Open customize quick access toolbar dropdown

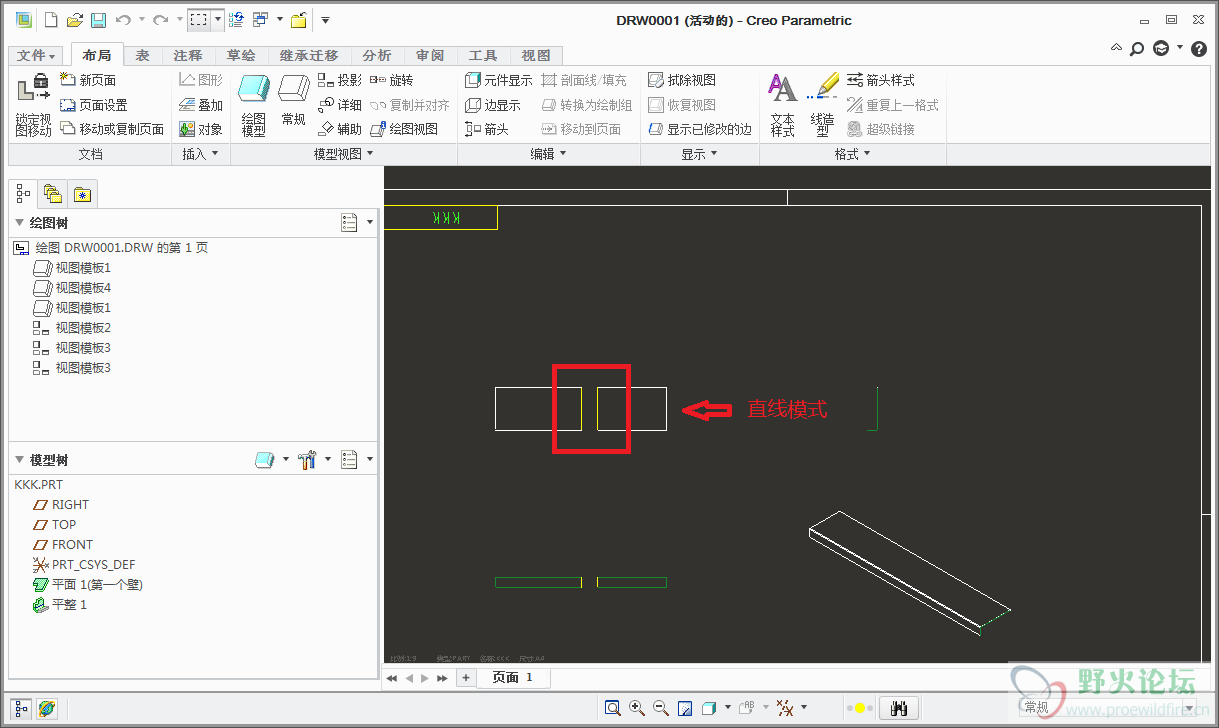coord(325,19)
